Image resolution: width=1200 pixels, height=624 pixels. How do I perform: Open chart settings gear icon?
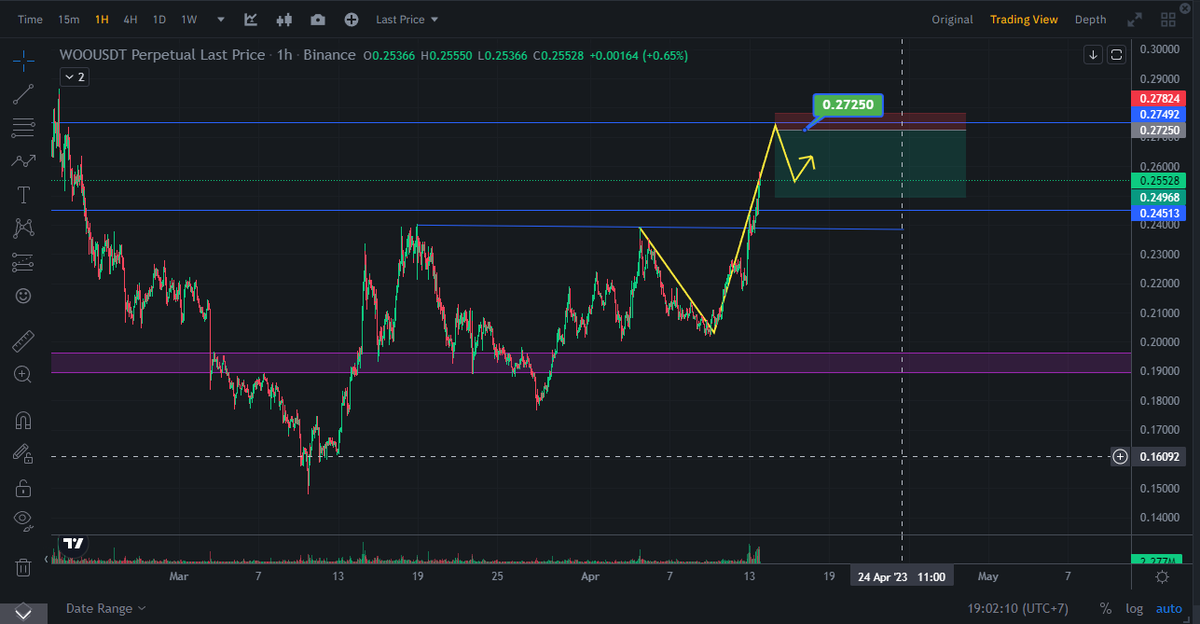tap(1163, 577)
